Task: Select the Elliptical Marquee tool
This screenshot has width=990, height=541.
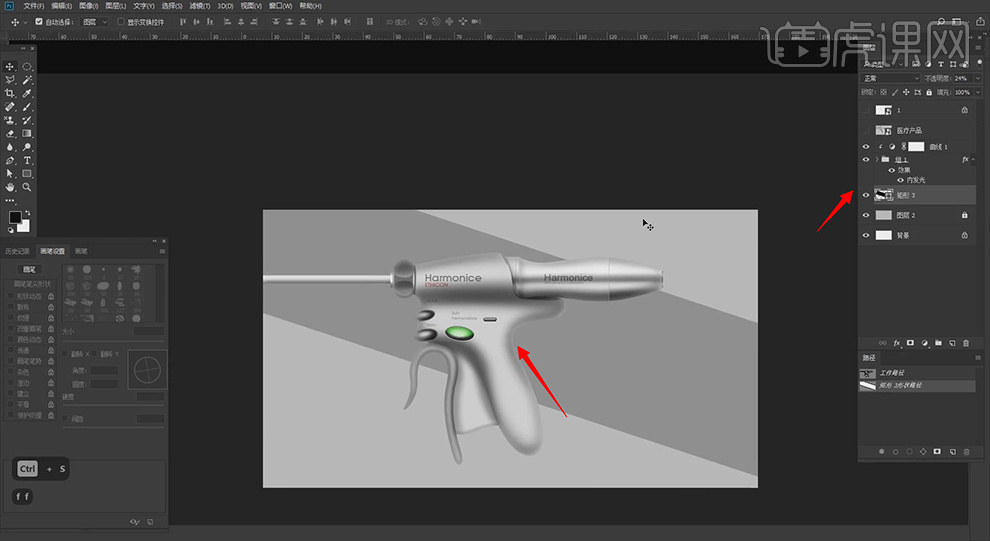Action: click(x=27, y=66)
